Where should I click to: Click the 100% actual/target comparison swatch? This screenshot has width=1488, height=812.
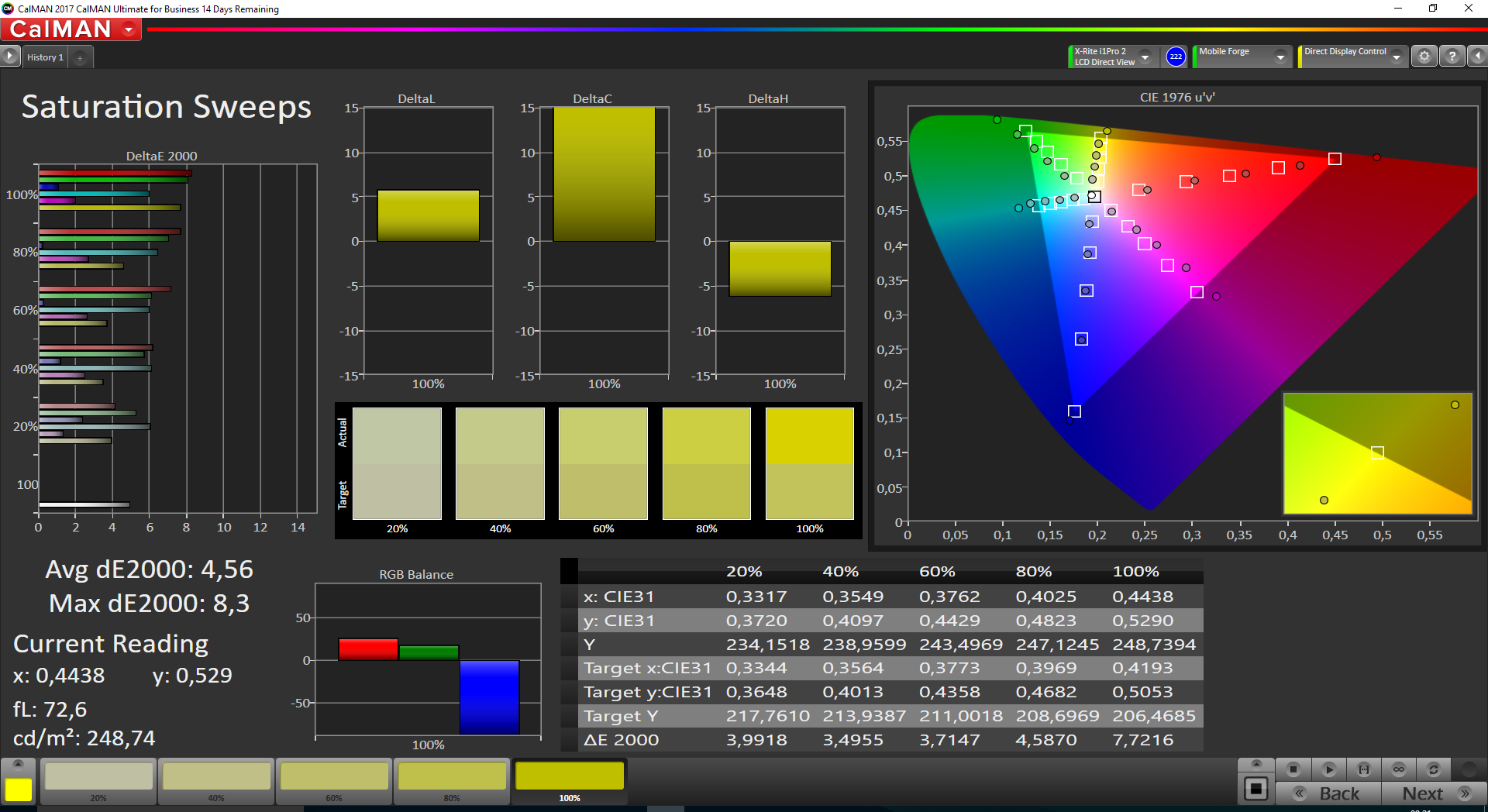[809, 463]
